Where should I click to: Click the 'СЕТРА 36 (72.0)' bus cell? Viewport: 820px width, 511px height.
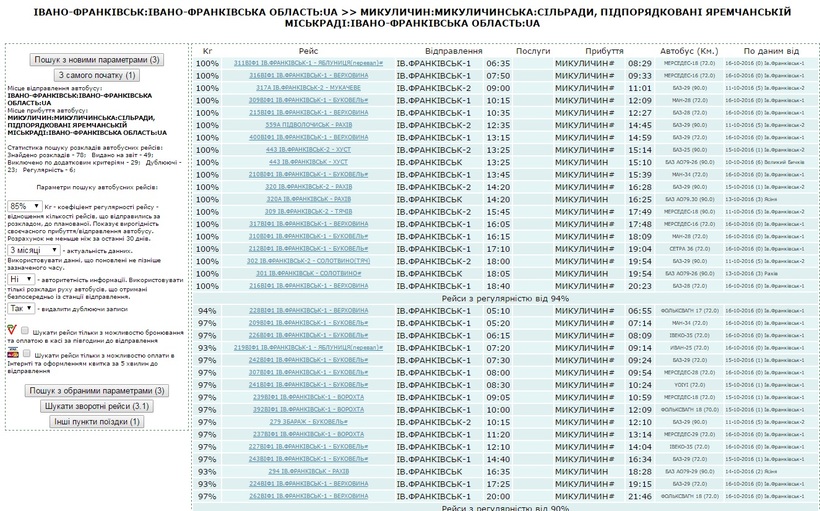[x=689, y=249]
